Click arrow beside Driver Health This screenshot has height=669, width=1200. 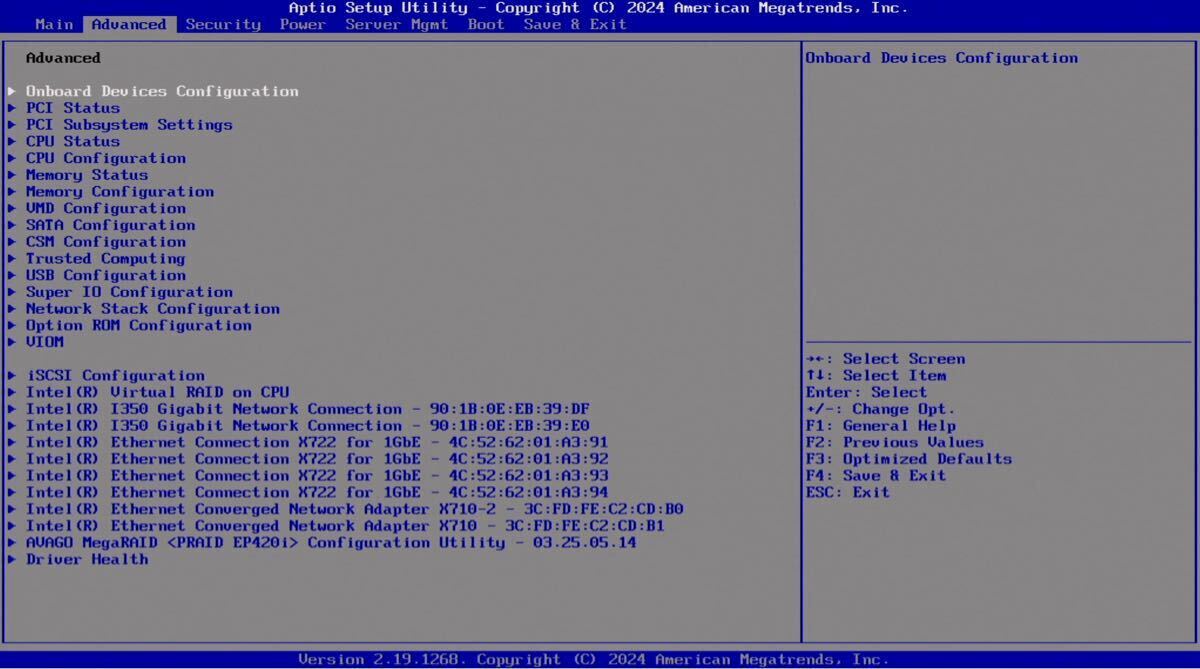click(x=12, y=559)
